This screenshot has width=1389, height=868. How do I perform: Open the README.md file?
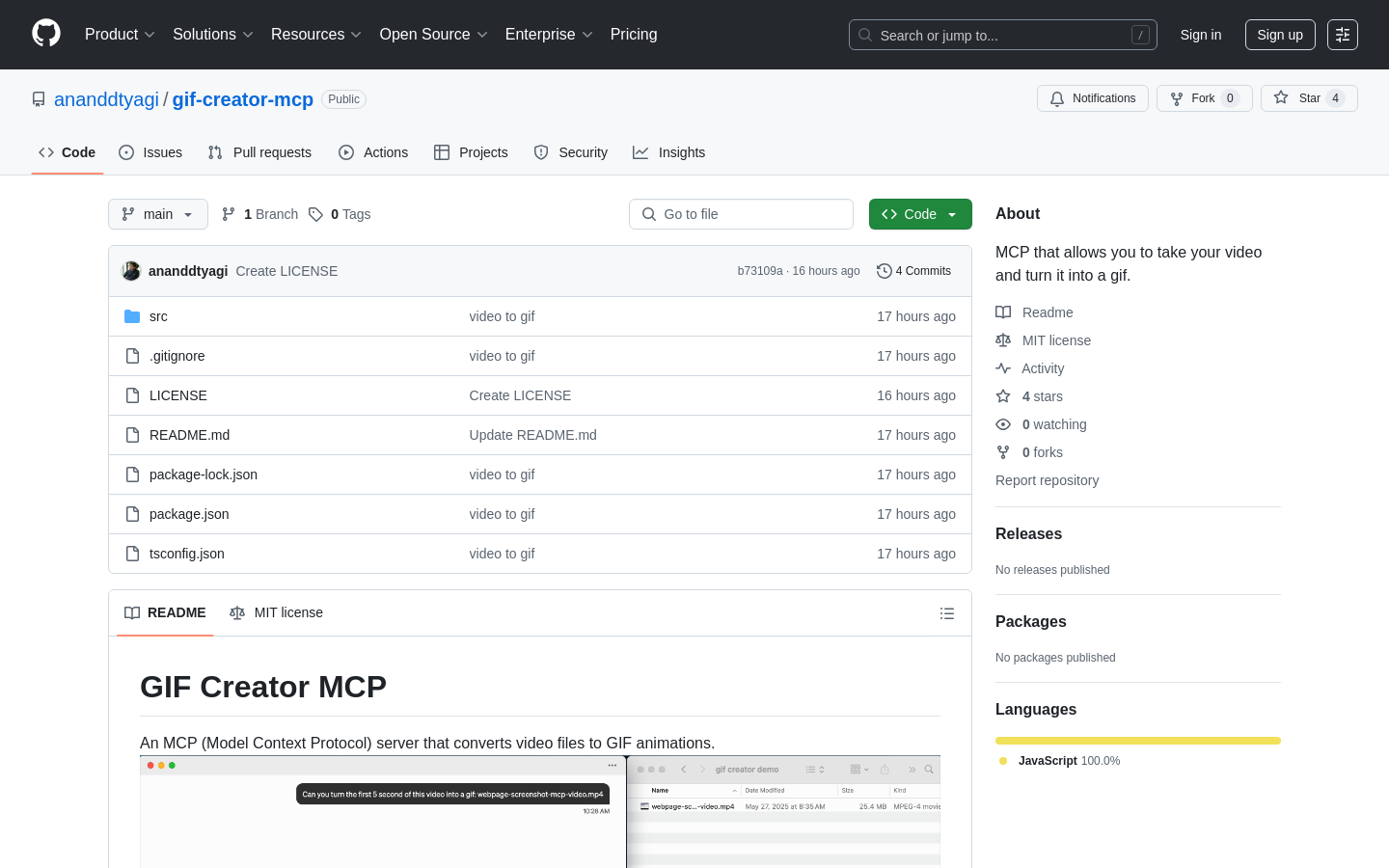coord(189,435)
